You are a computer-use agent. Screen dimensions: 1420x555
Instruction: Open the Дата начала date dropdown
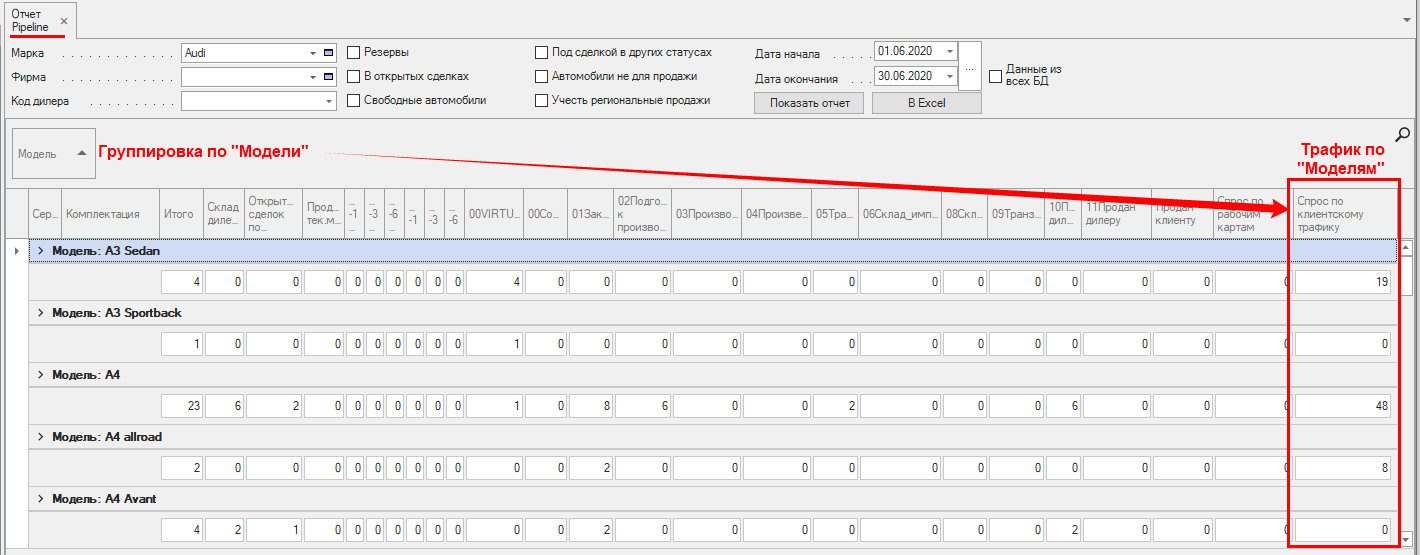click(948, 51)
